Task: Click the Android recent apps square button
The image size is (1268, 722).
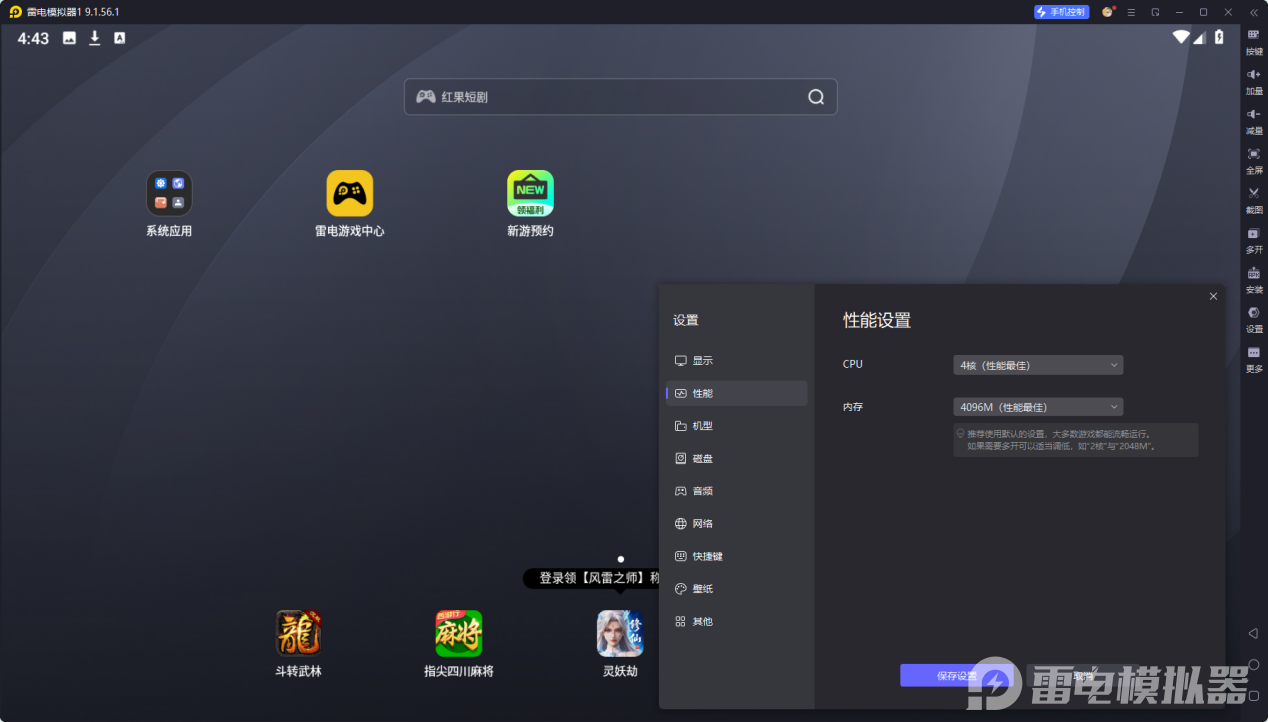Action: tap(1253, 696)
